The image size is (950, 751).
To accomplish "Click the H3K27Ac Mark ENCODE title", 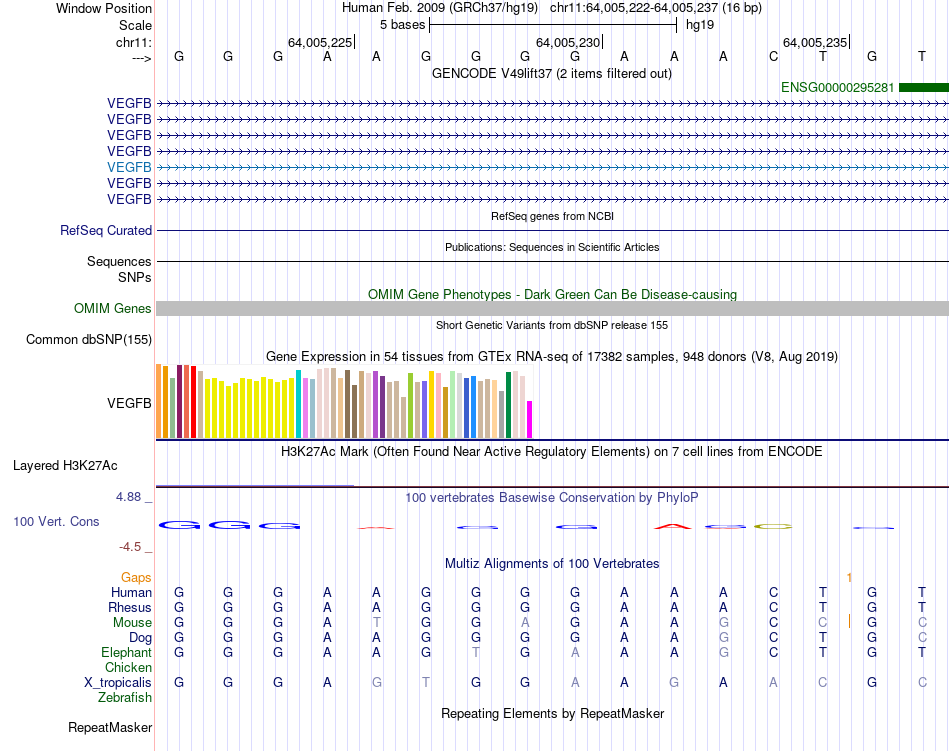I will (552, 452).
